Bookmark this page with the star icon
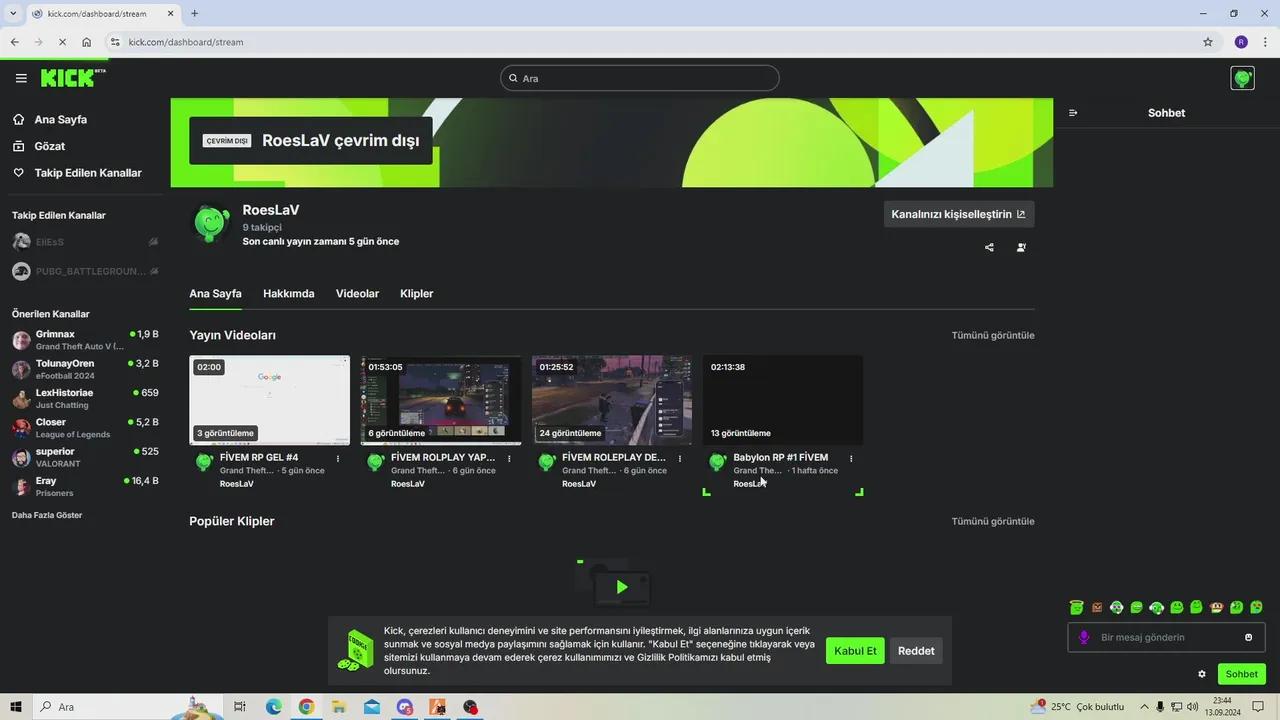Screen dimensions: 1280x720 pyautogui.click(x=1208, y=42)
